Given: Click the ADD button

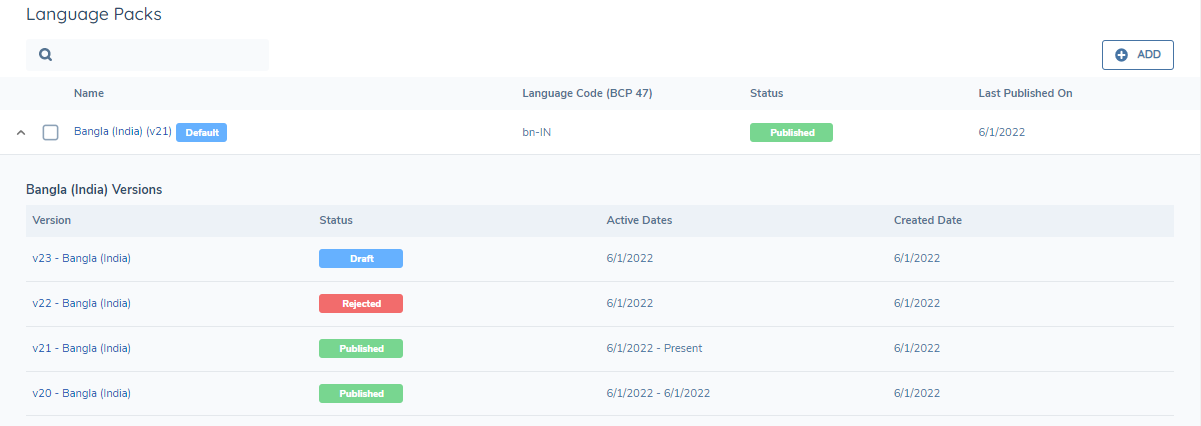Looking at the screenshot, I should pyautogui.click(x=1137, y=55).
